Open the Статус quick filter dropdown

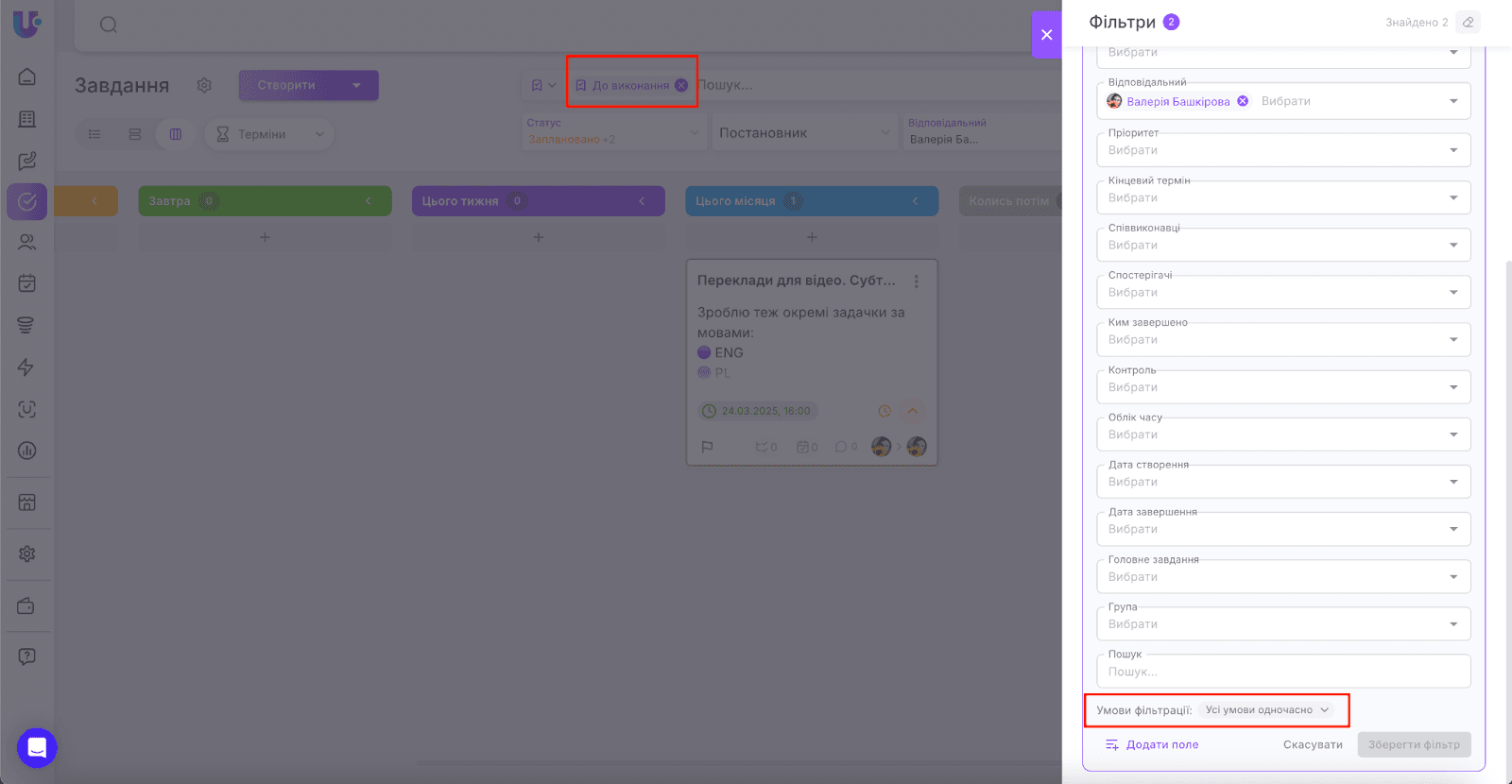tap(614, 132)
